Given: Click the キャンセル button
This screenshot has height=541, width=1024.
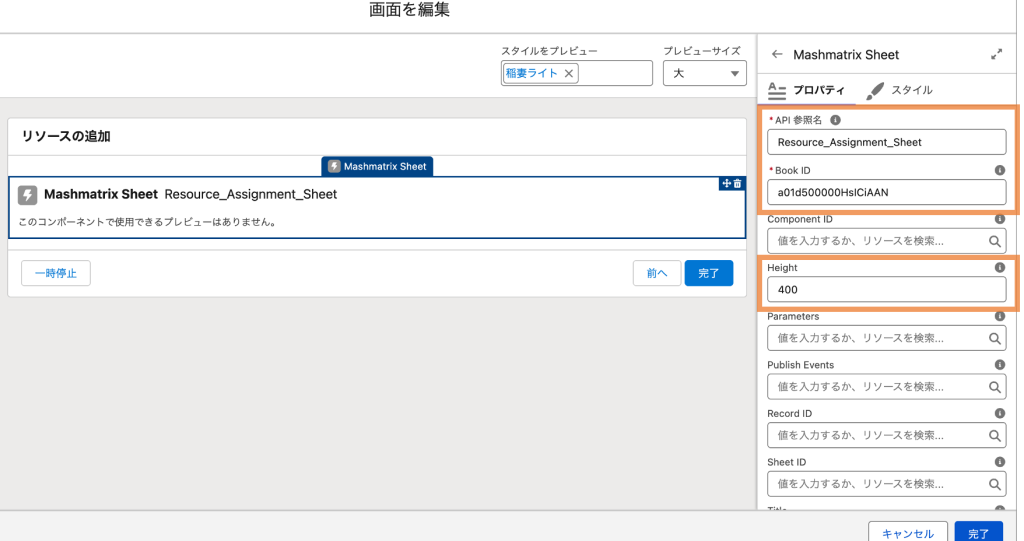Looking at the screenshot, I should tap(907, 534).
